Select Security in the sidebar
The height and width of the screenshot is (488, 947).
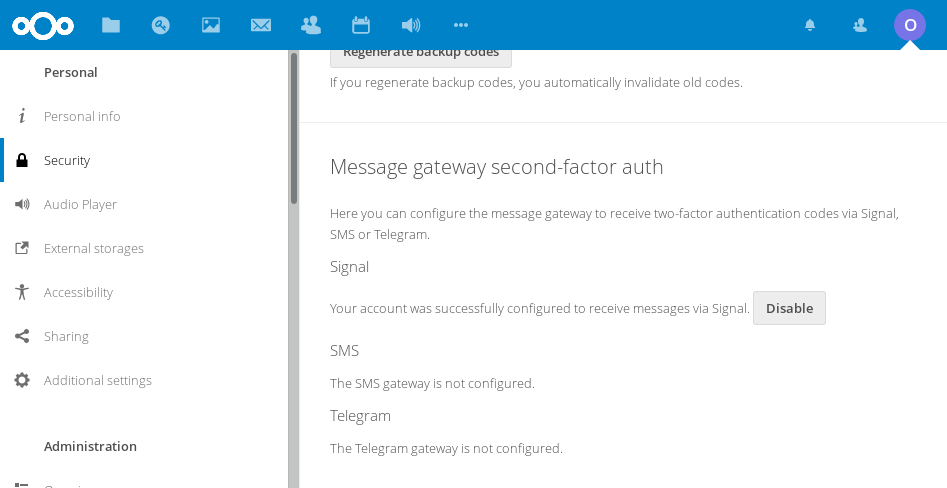pyautogui.click(x=67, y=160)
